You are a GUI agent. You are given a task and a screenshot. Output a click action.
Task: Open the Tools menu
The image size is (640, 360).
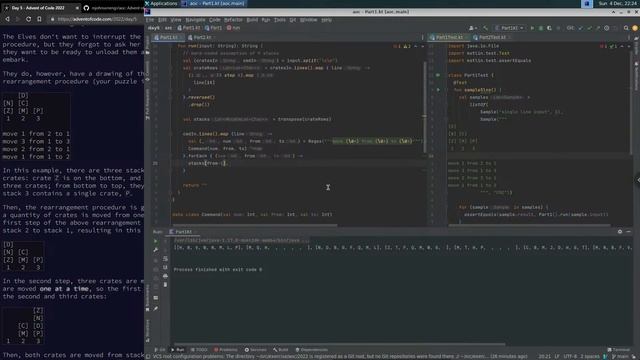point(280,20)
